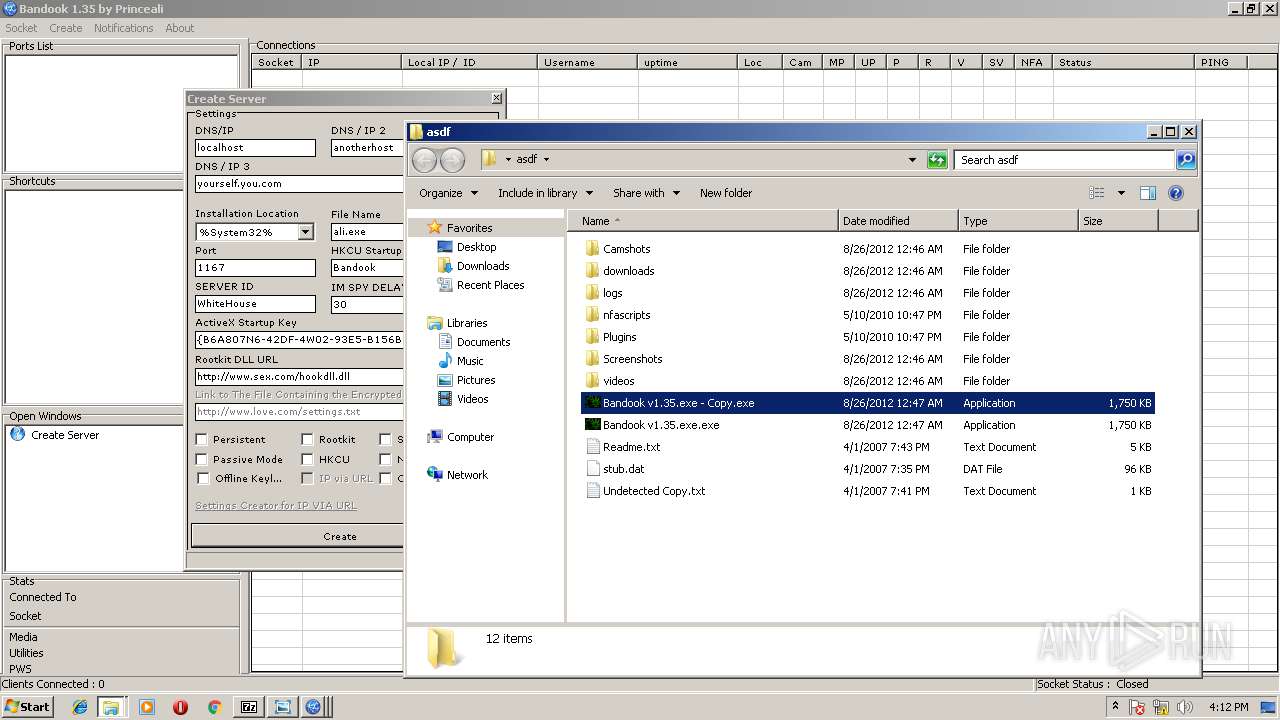The height and width of the screenshot is (720, 1280).
Task: Click the DNS/IP localhost field
Action: 255,147
